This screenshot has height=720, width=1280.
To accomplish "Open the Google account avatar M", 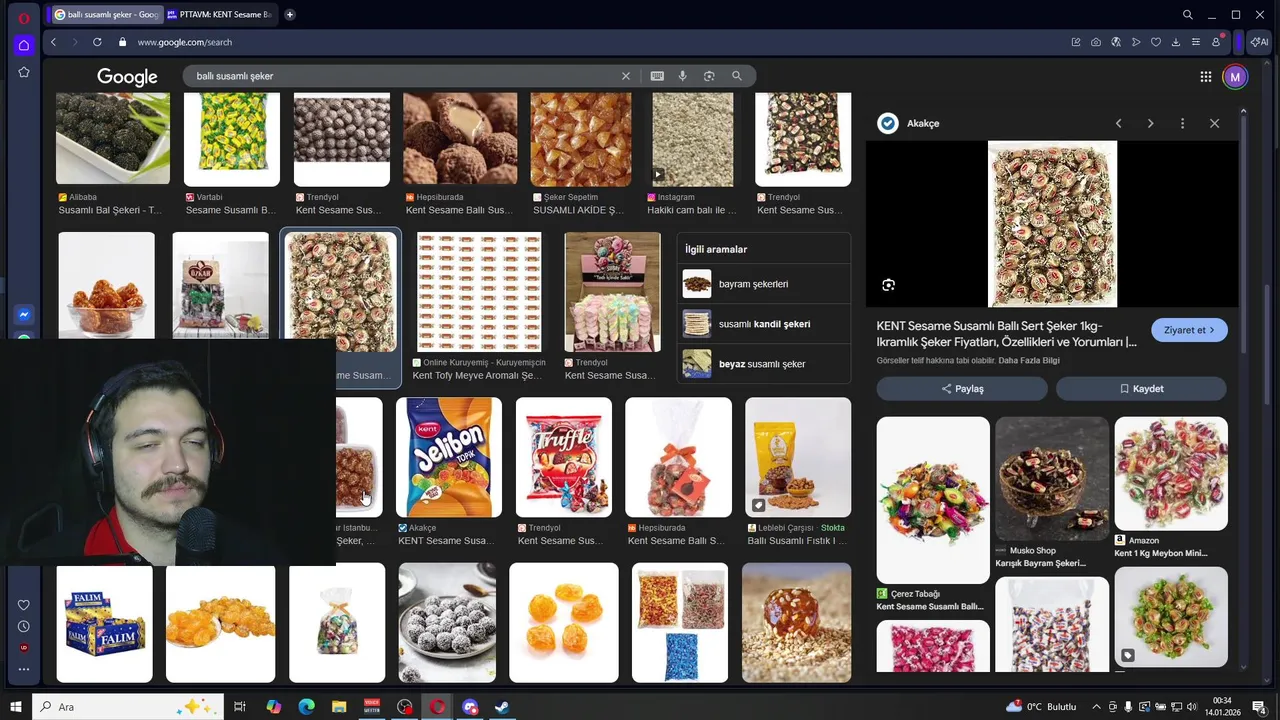I will pyautogui.click(x=1235, y=77).
